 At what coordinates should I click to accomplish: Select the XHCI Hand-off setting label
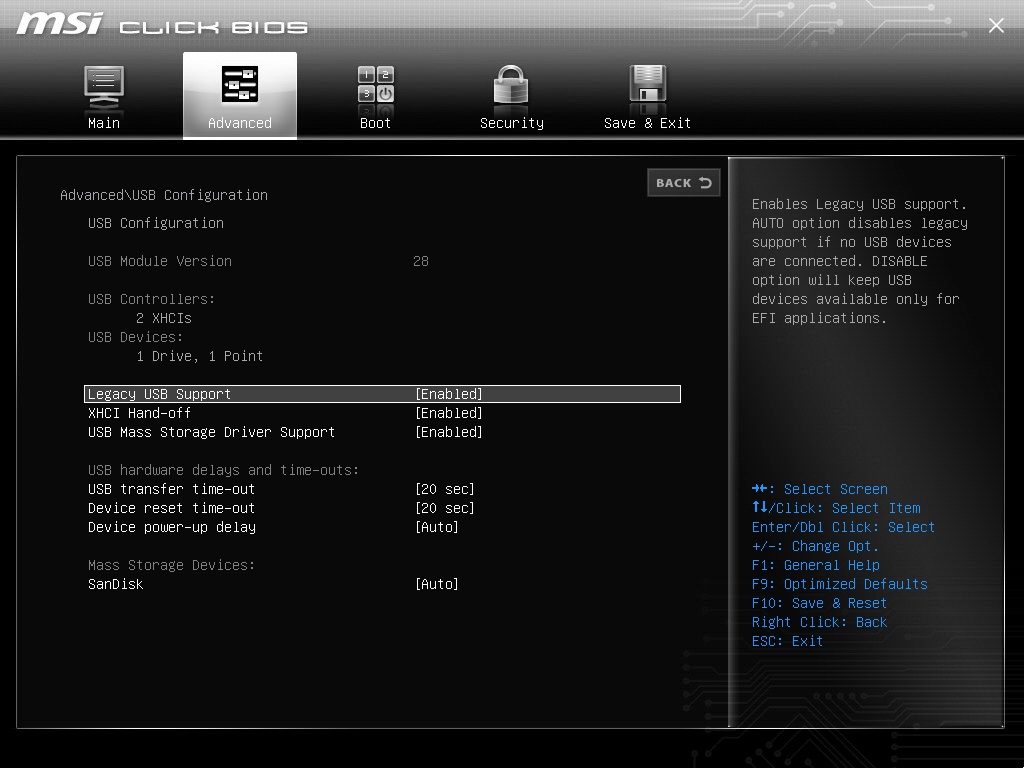pyautogui.click(x=139, y=413)
